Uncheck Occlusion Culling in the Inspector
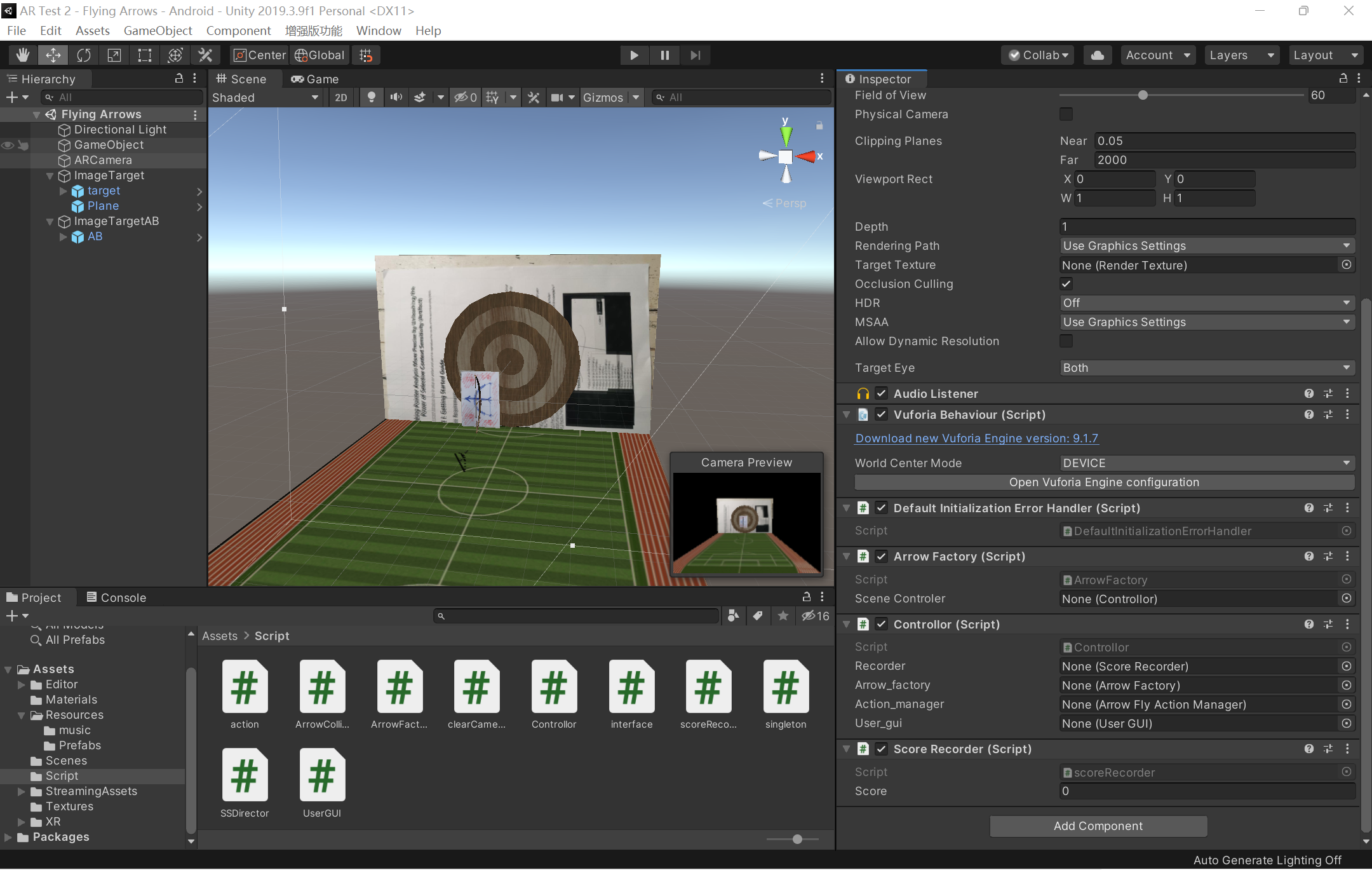 pos(1066,283)
